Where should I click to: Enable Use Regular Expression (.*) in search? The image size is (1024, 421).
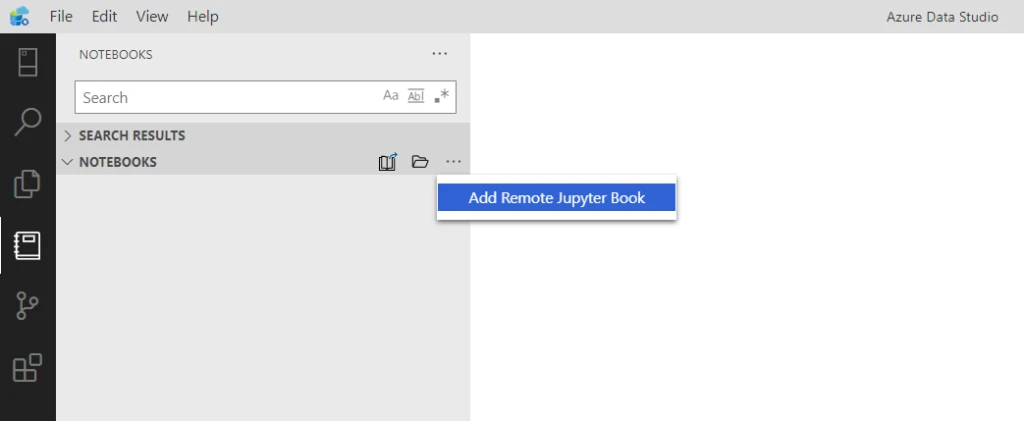[442, 96]
